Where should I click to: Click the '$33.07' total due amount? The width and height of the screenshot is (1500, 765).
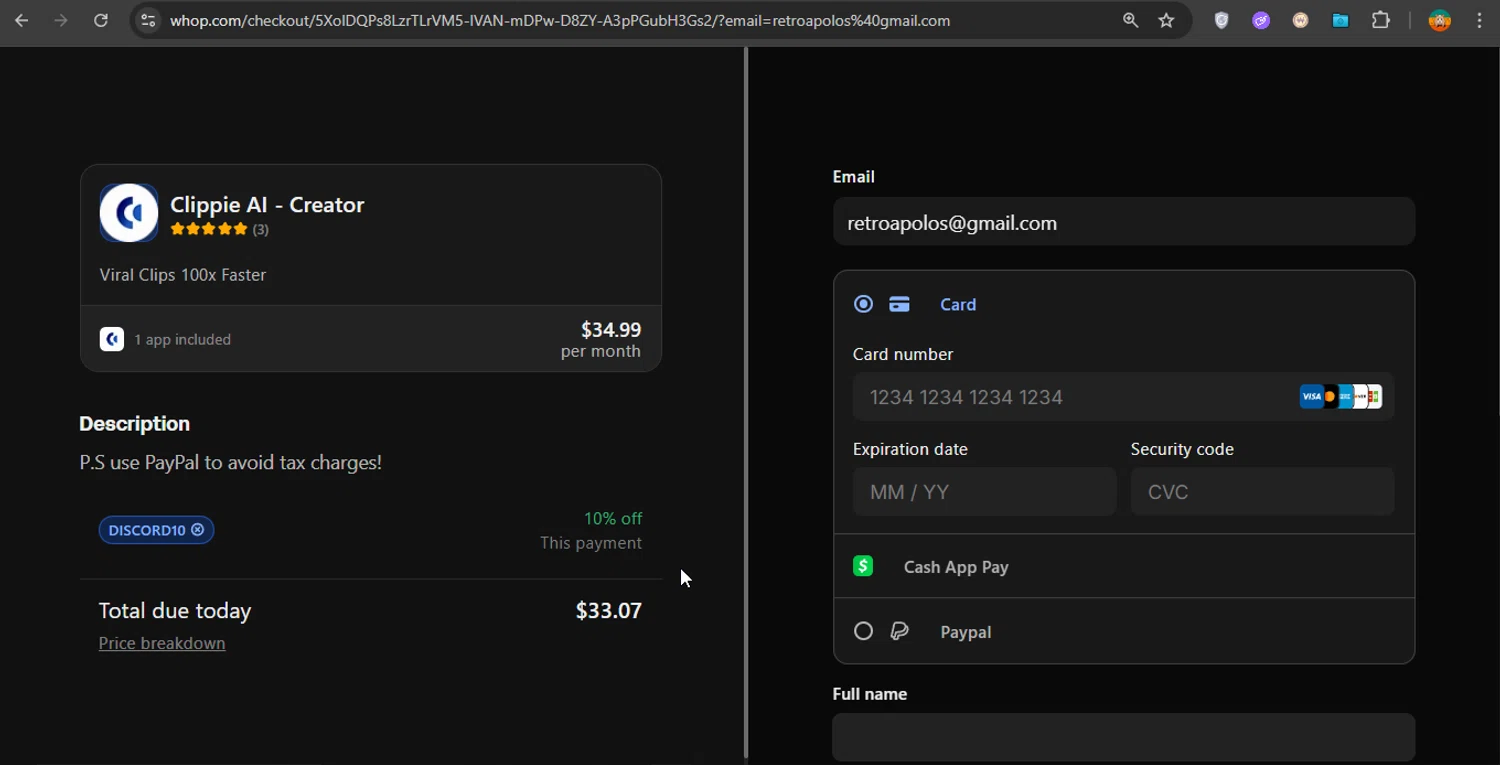(609, 610)
